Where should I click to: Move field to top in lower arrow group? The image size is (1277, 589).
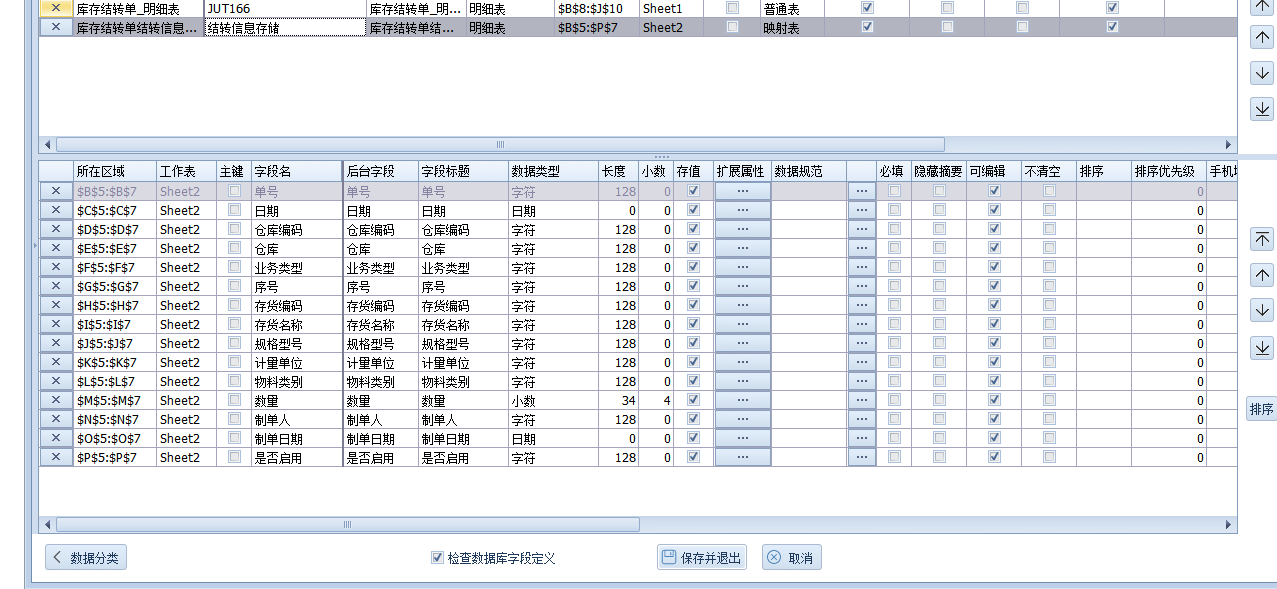tap(1262, 238)
